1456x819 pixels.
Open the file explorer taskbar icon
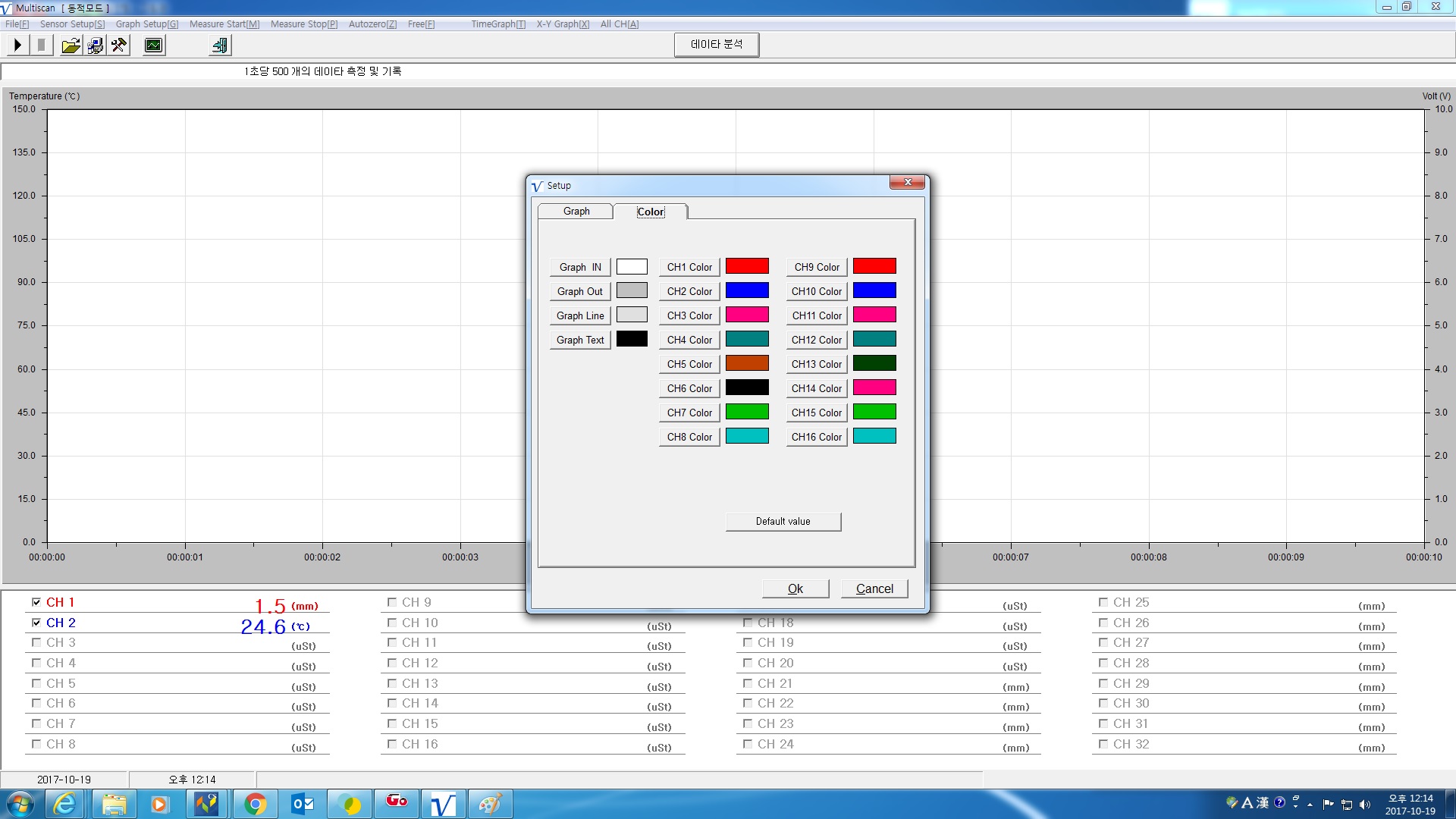(114, 804)
